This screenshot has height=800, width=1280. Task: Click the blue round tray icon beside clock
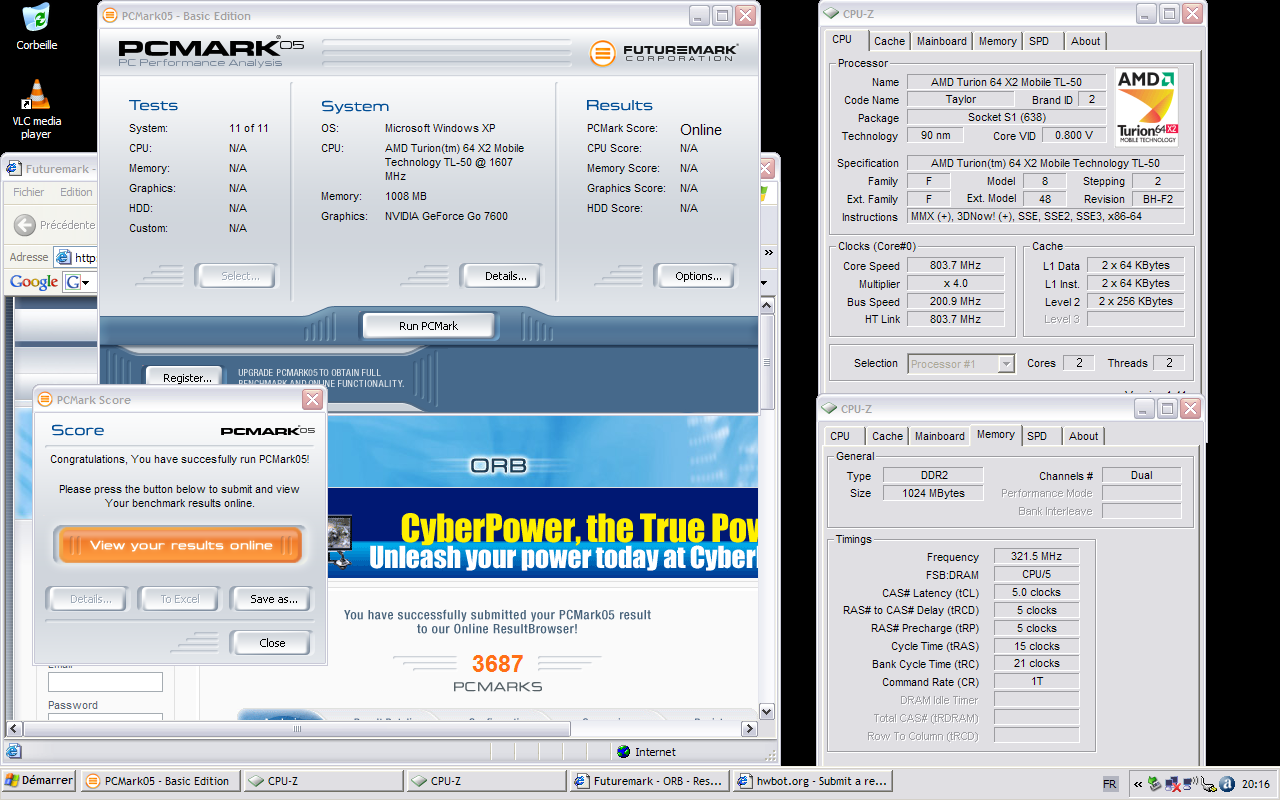click(x=1227, y=784)
